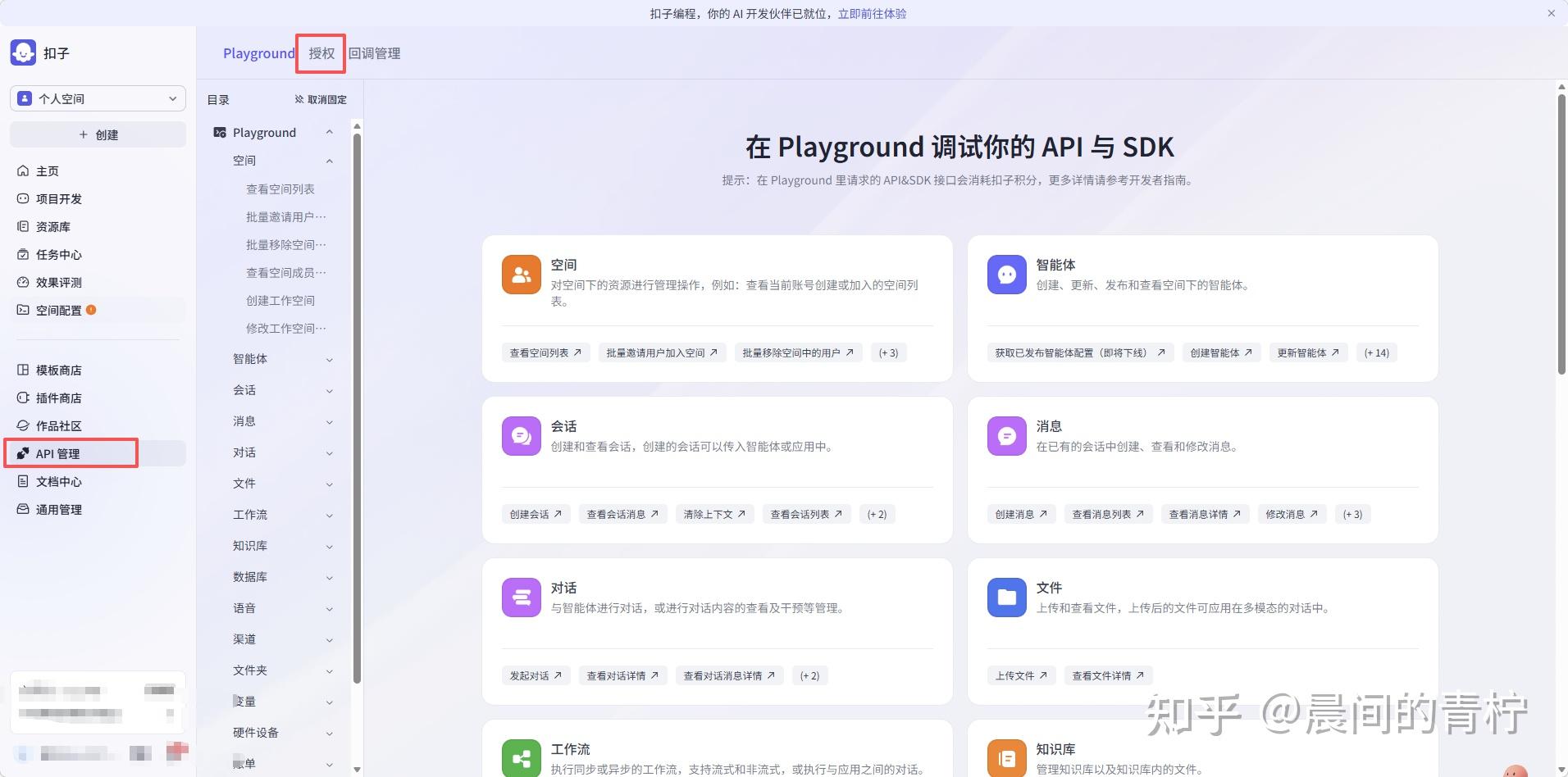
Task: Expand the 数据库 tree group
Action: click(x=330, y=577)
